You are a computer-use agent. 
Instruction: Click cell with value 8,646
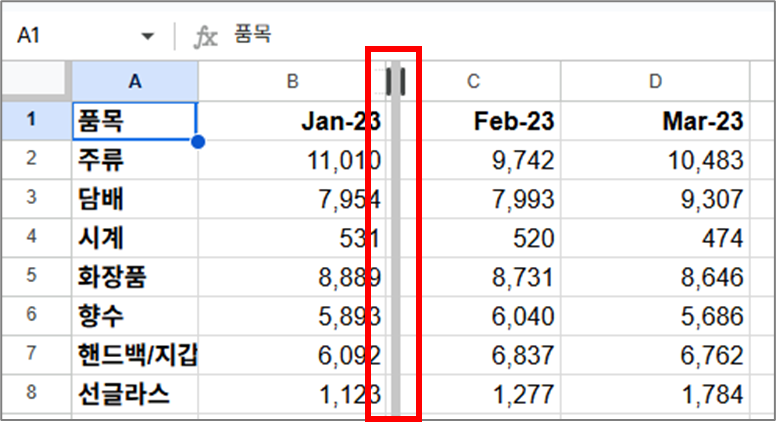tap(655, 277)
